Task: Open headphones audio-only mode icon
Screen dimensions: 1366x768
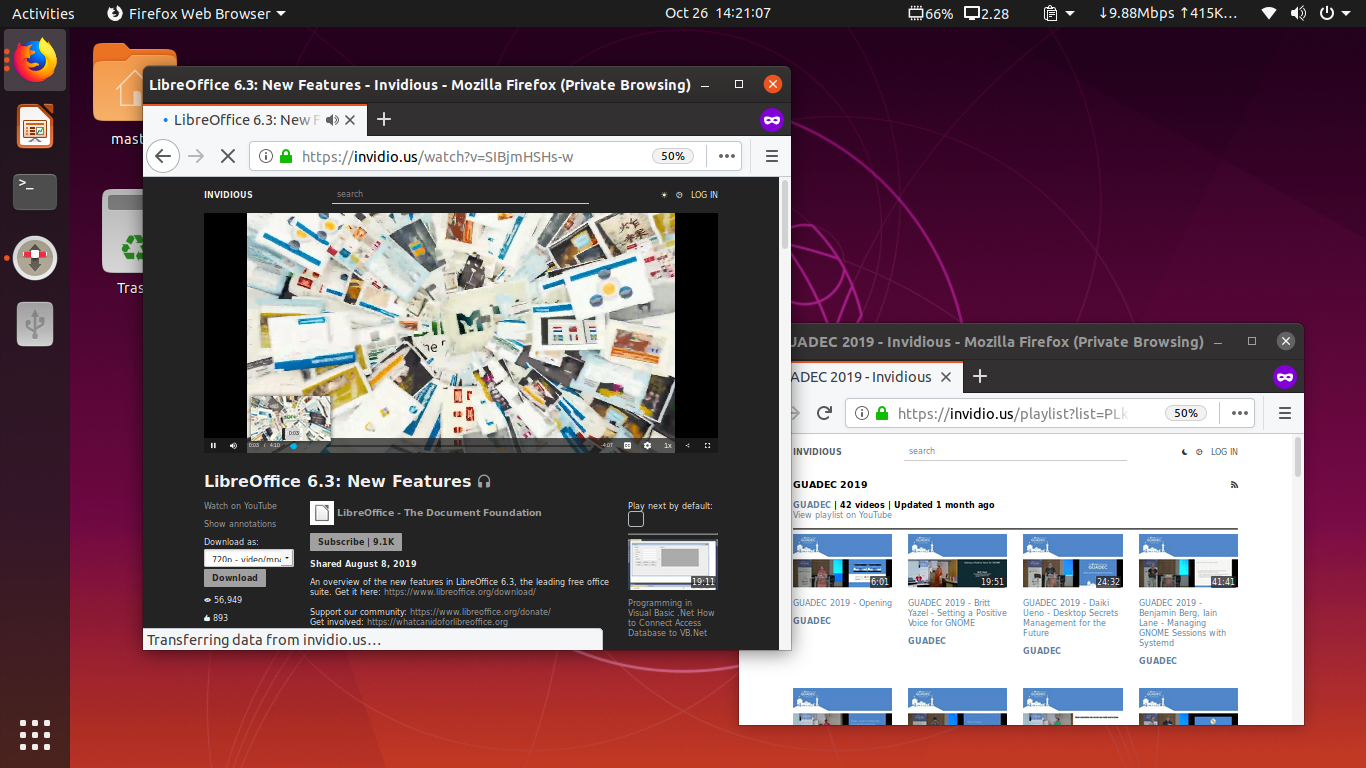Action: click(484, 481)
